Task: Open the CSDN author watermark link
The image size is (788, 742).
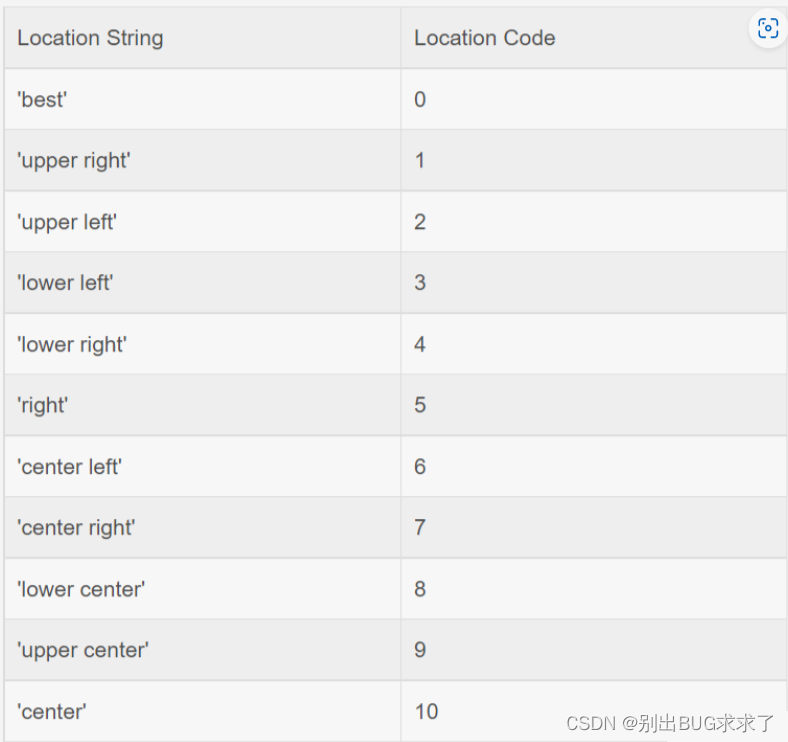Action: (x=670, y=723)
